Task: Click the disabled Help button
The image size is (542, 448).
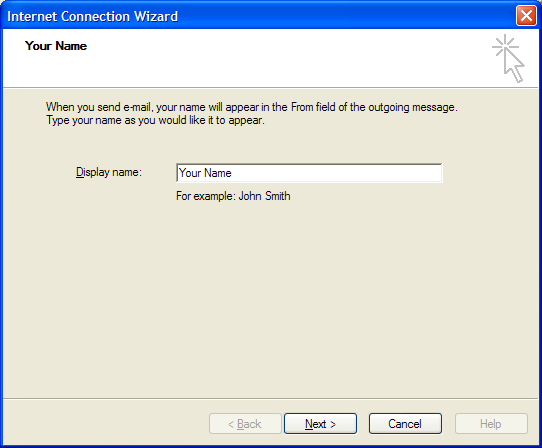Action: pos(491,423)
